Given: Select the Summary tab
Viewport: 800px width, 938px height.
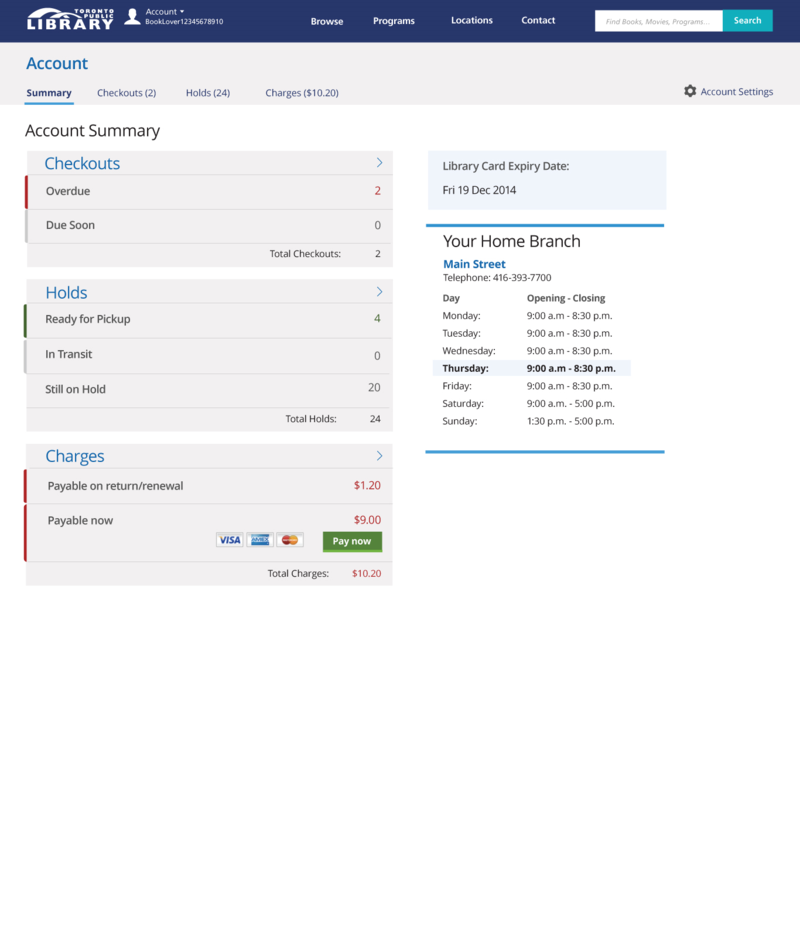Looking at the screenshot, I should pyautogui.click(x=49, y=93).
